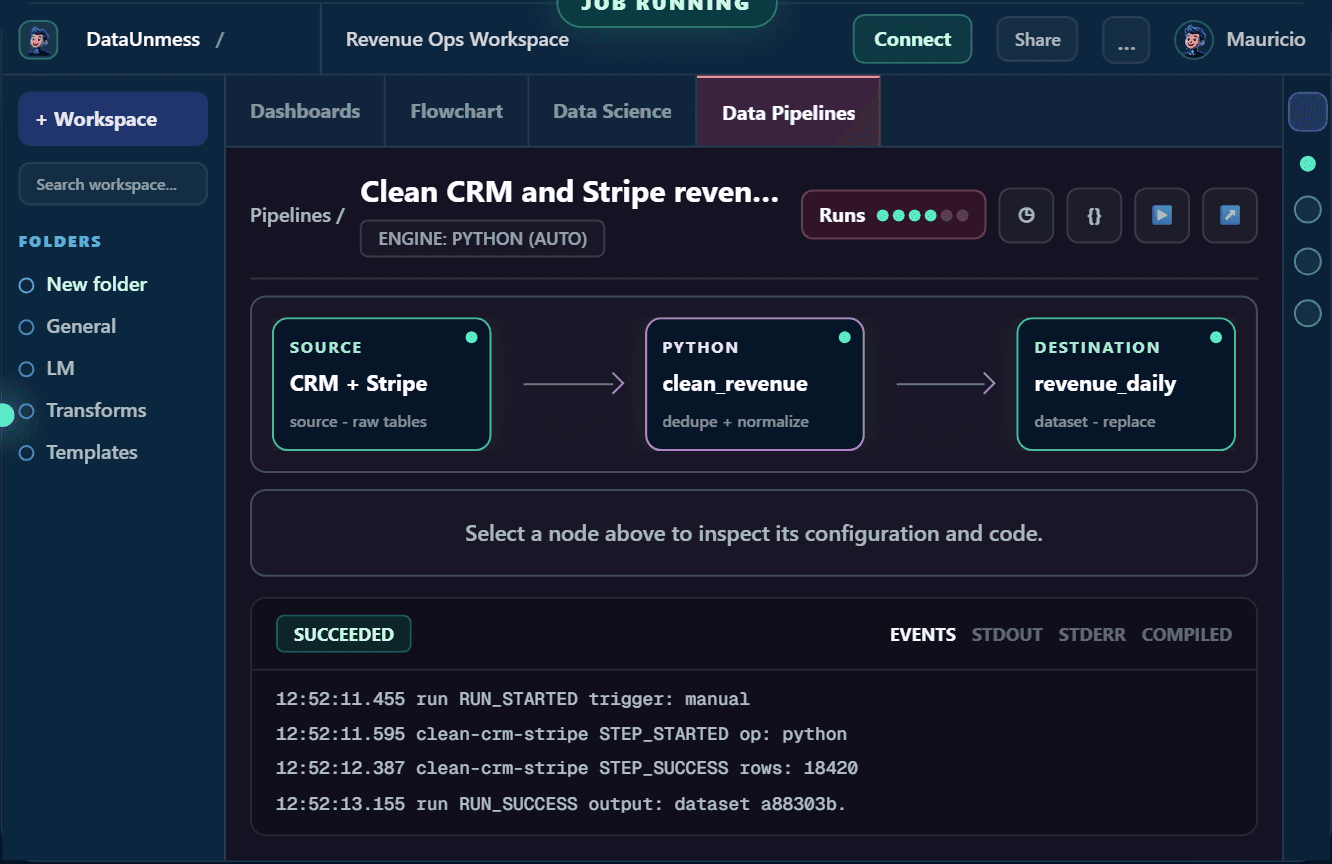Screen dimensions: 1332x864
Task: Switch to the Flowchart tab
Action: (x=457, y=111)
